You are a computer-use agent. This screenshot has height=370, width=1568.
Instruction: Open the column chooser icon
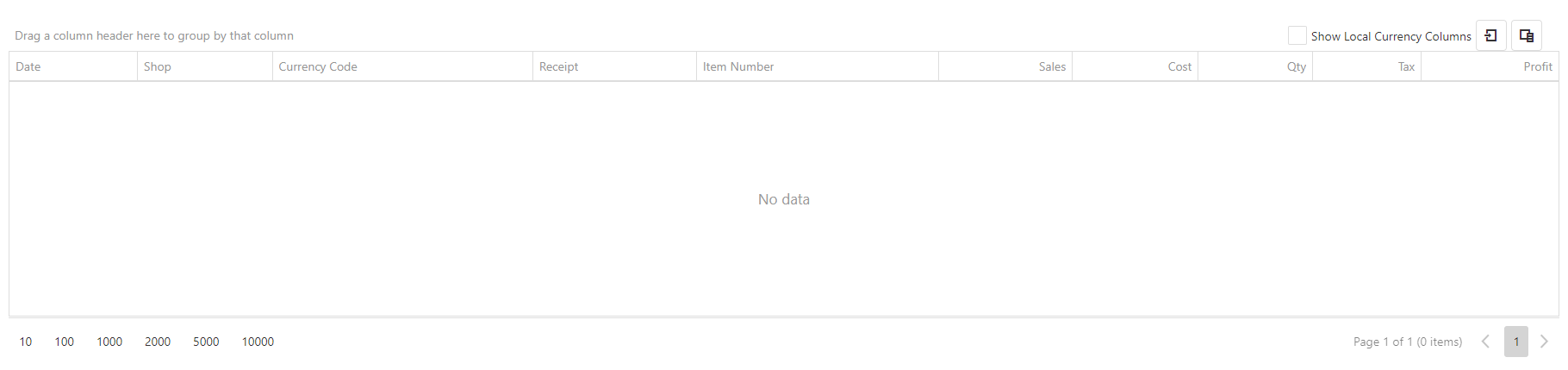tap(1527, 35)
